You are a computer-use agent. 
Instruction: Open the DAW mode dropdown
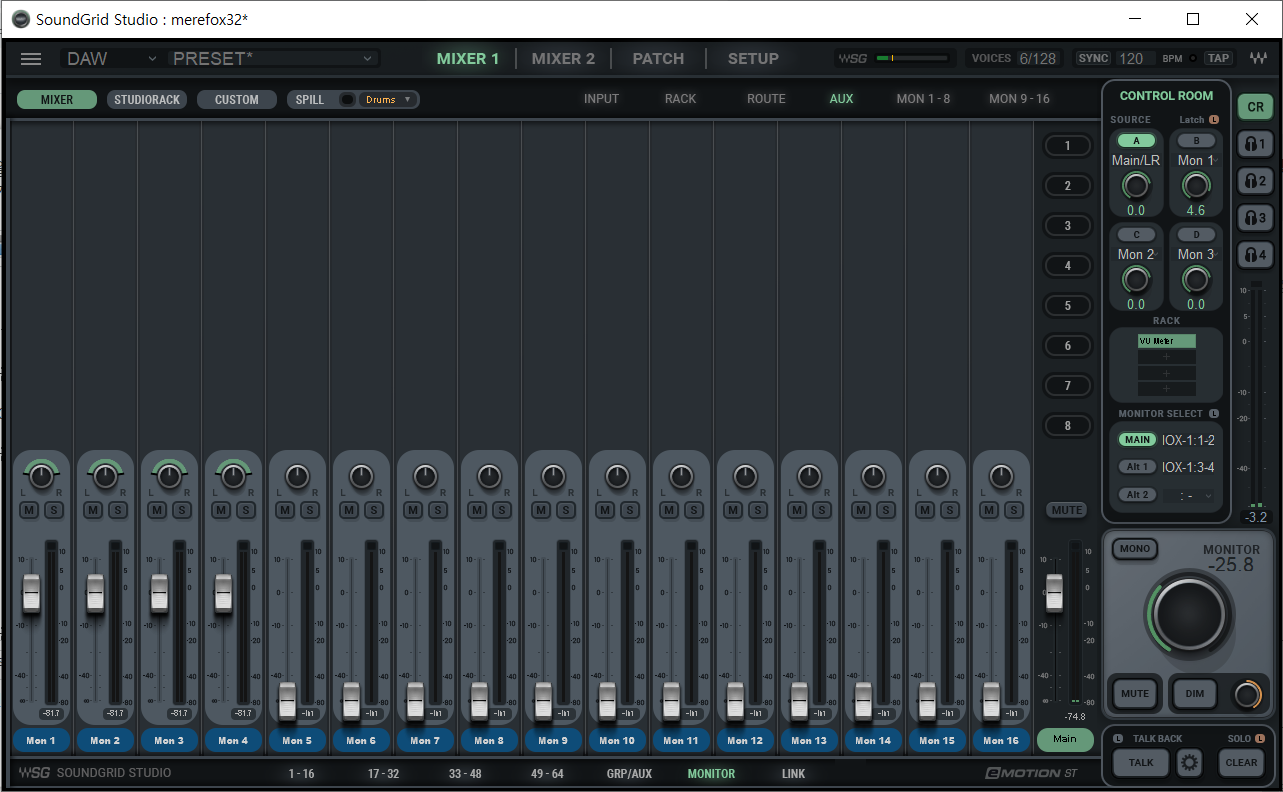(110, 59)
